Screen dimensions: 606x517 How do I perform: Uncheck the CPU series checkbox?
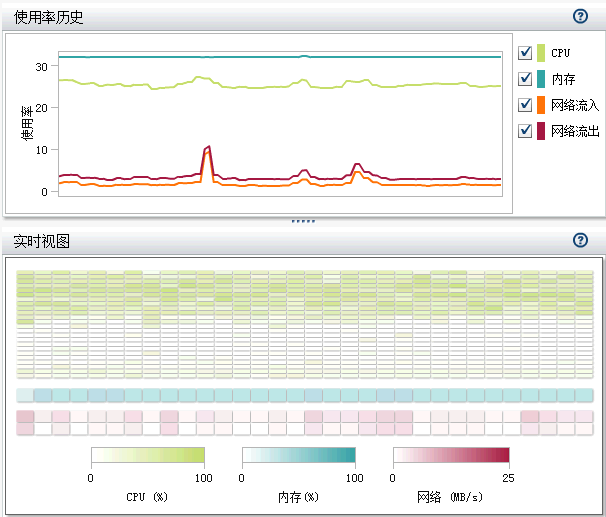525,53
